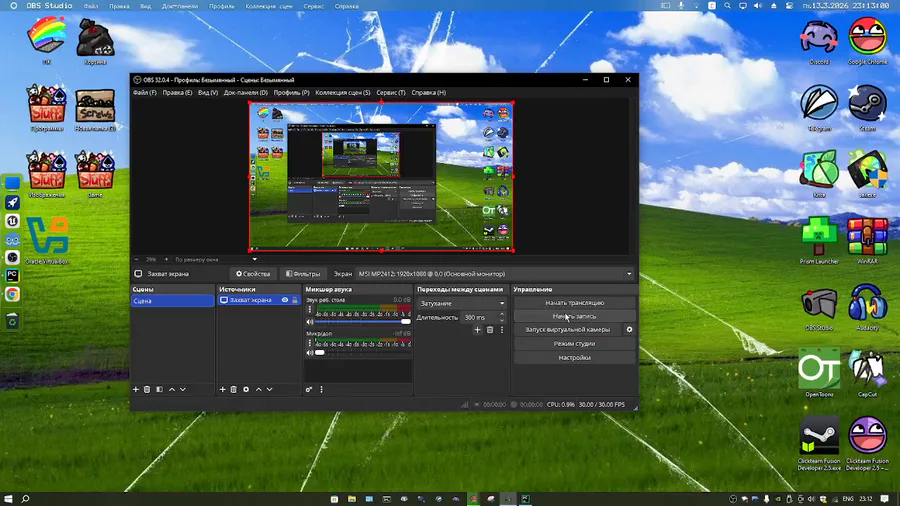The image size is (900, 506).
Task: Open transition properties three-dot menu
Action: coord(502,330)
